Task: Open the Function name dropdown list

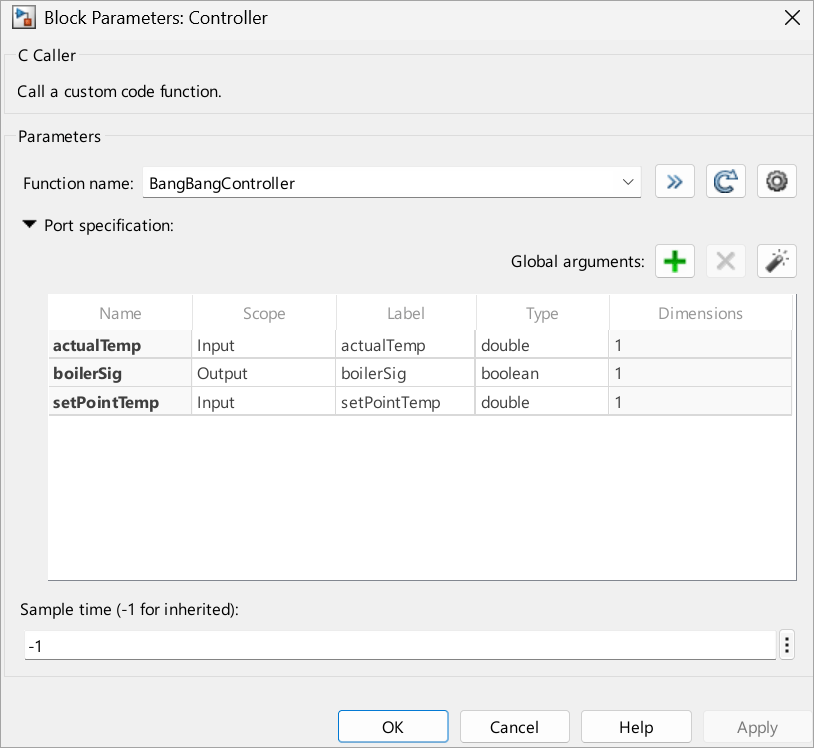Action: (x=627, y=181)
